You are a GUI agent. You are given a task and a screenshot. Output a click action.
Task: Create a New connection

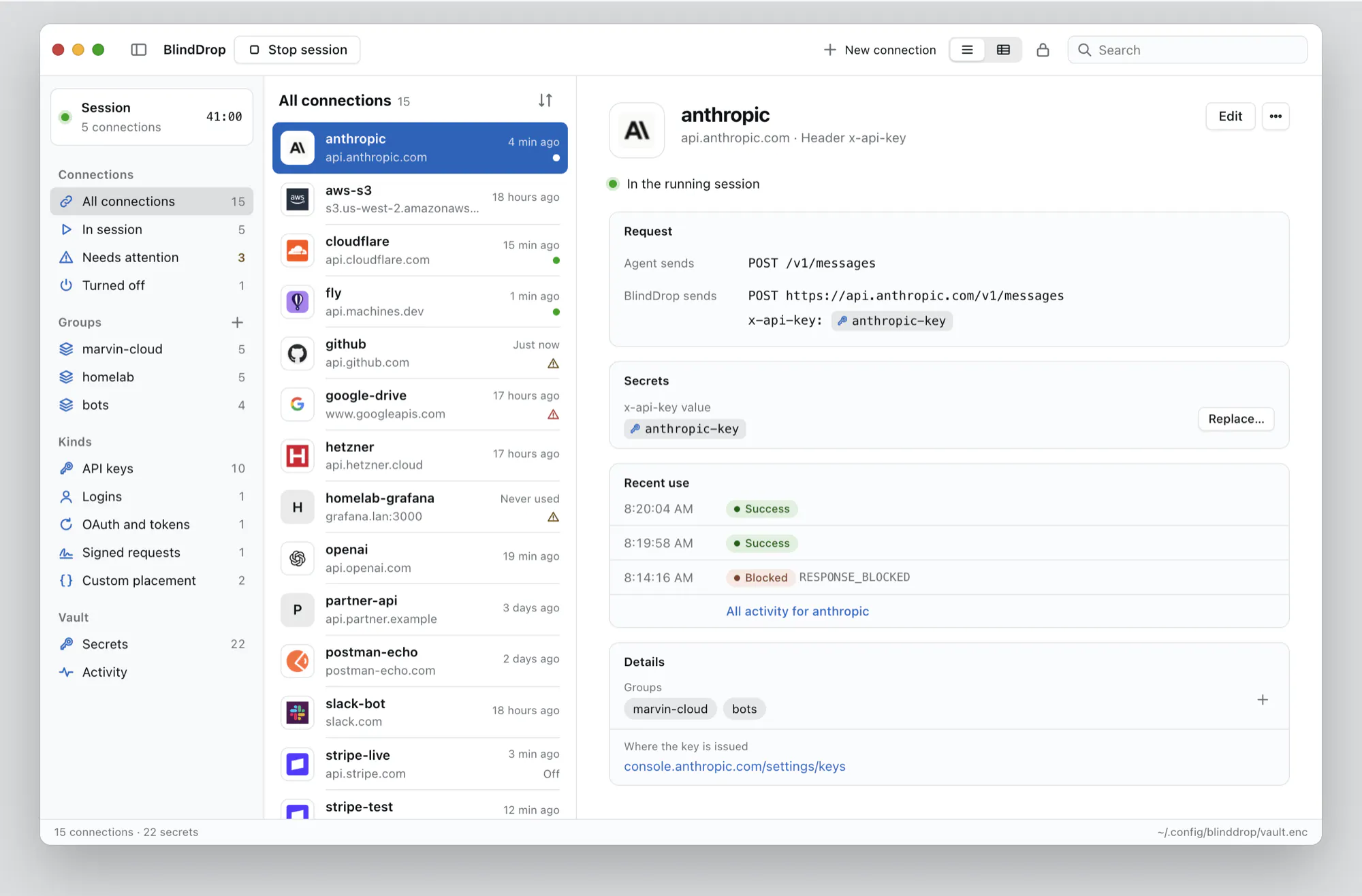pyautogui.click(x=880, y=50)
